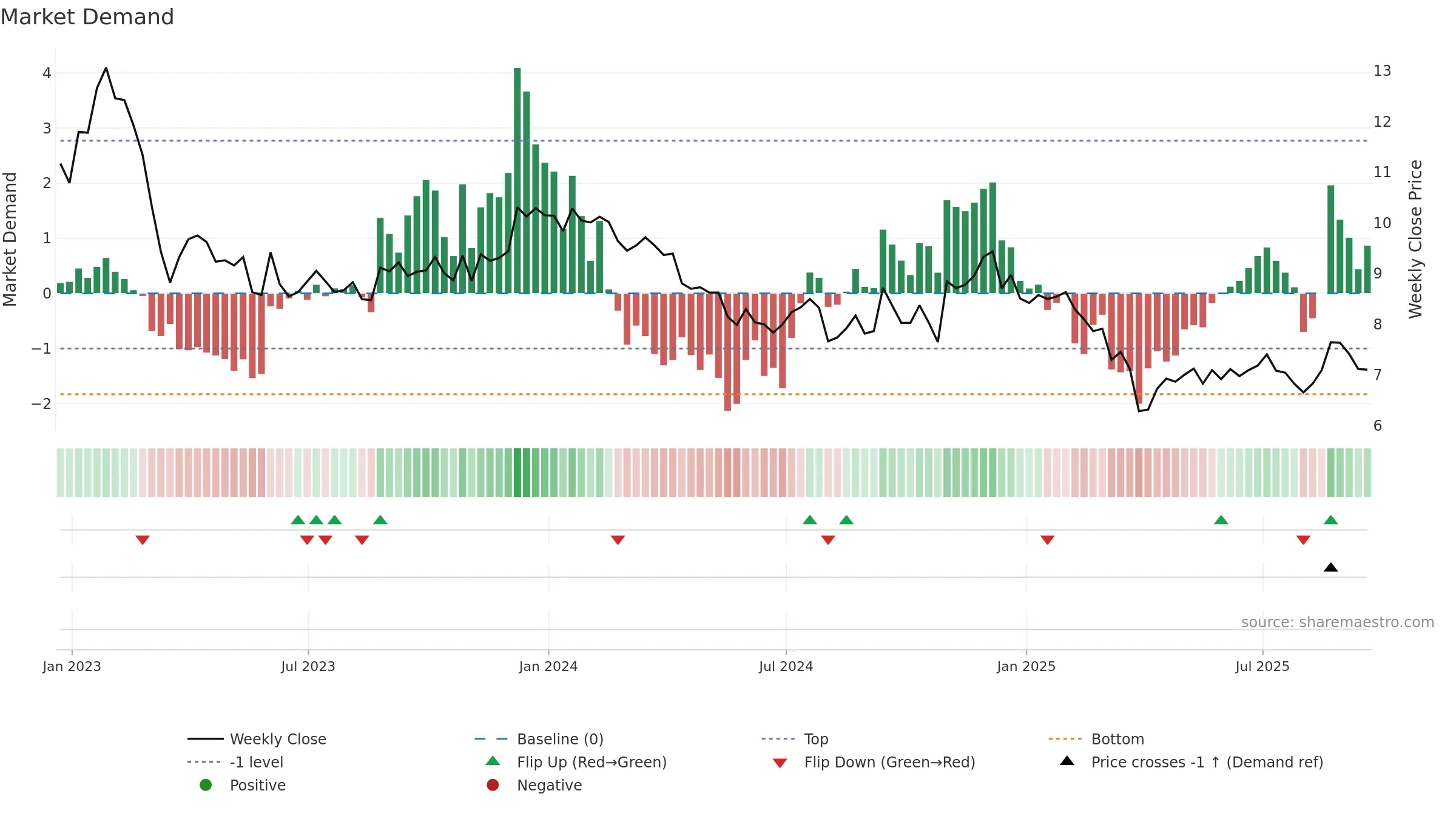Toggle the Top dotted line legend
The width and height of the screenshot is (1456, 819).
[795, 739]
